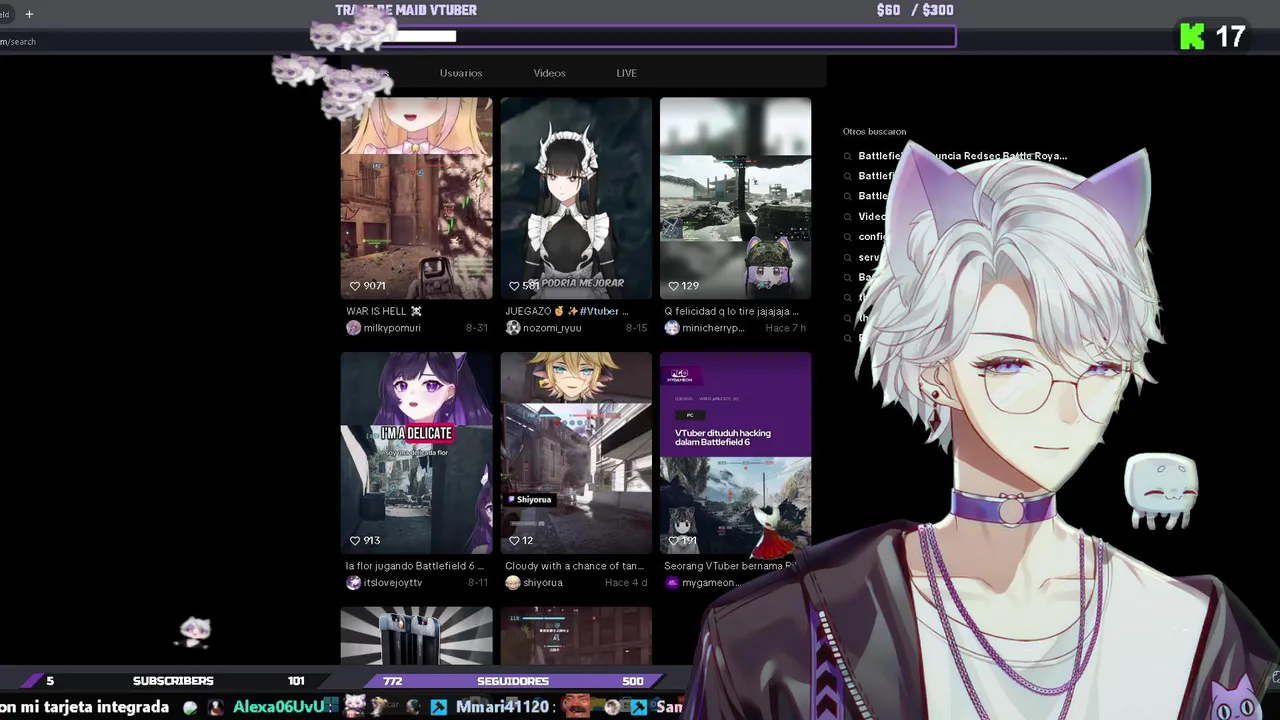
Task: Click the heart icon showing 9071 likes
Action: pyautogui.click(x=354, y=286)
